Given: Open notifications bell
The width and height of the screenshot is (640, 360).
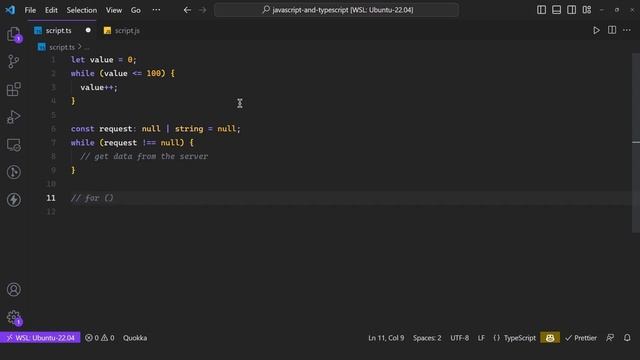Looking at the screenshot, I should (627, 338).
